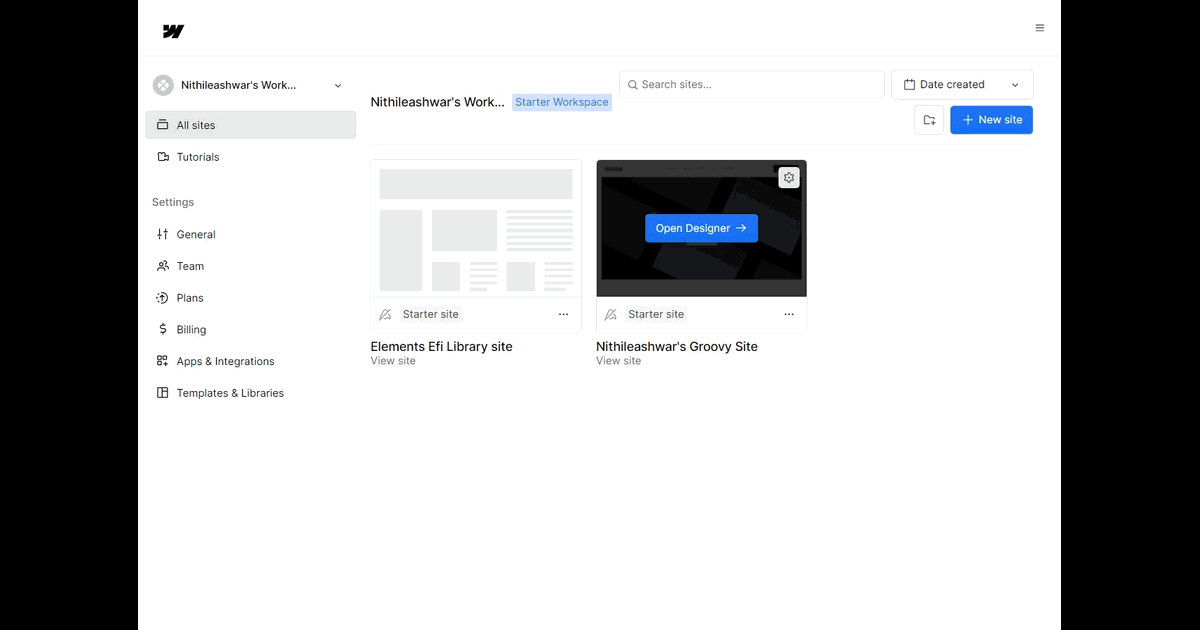Click unpublished icon on Groovy Site card
The width and height of the screenshot is (1200, 630).
[x=611, y=314]
